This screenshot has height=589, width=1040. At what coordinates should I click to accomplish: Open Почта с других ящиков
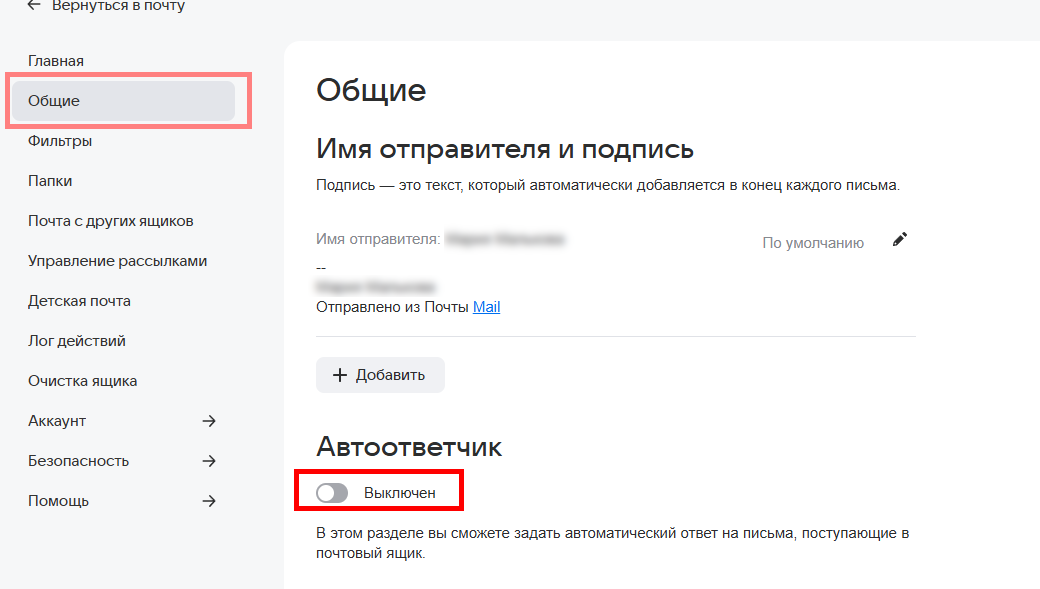(111, 221)
